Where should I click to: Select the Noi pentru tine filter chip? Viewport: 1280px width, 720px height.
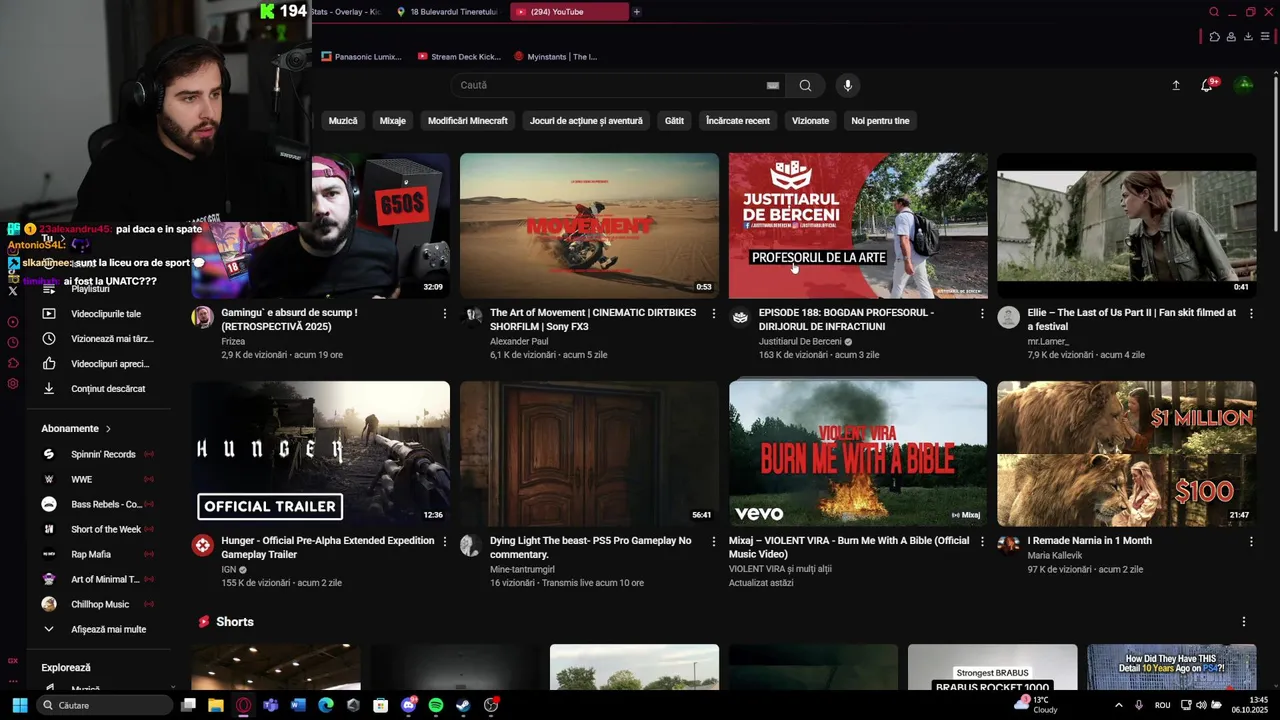click(880, 121)
